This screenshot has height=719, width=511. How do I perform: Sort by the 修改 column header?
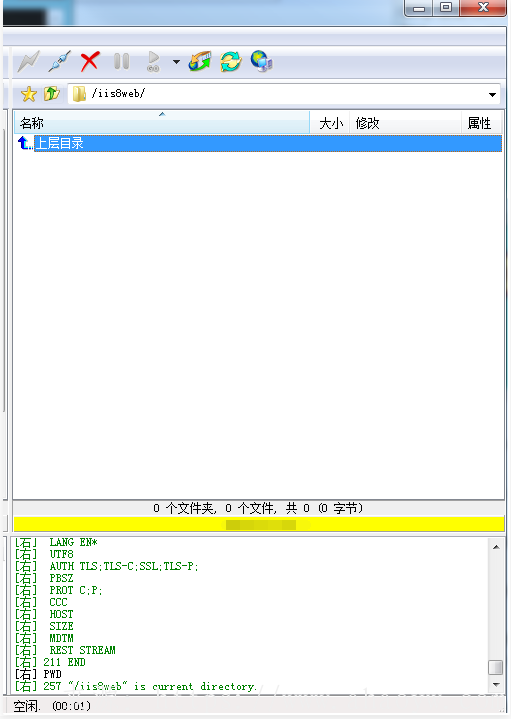(x=405, y=123)
